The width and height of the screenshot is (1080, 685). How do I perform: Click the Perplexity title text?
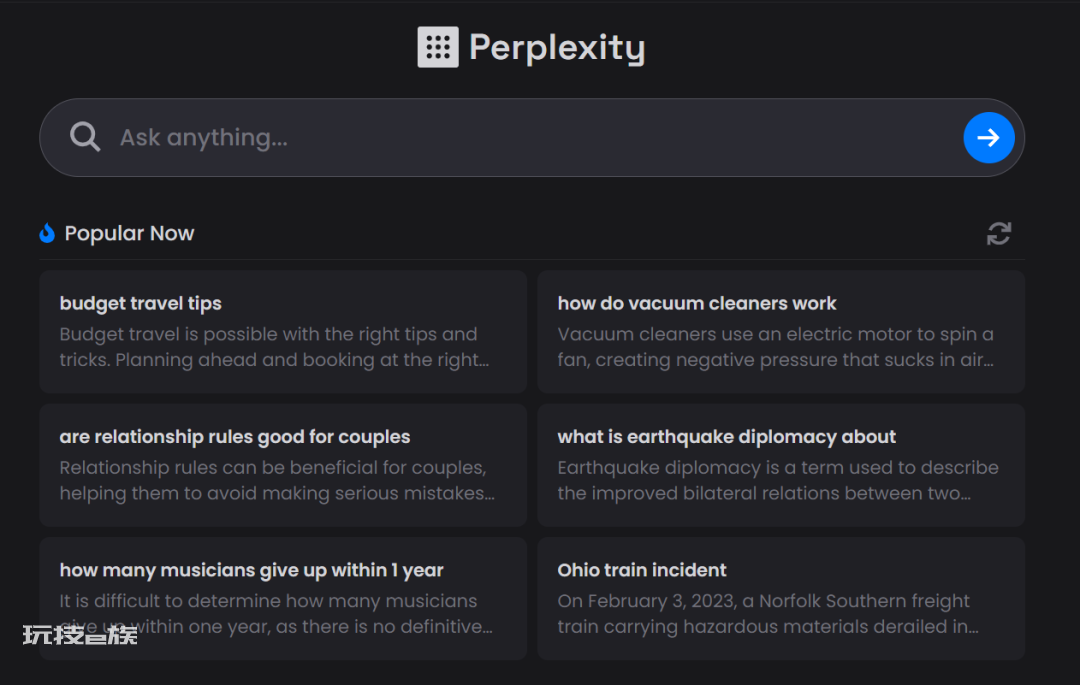[x=557, y=48]
